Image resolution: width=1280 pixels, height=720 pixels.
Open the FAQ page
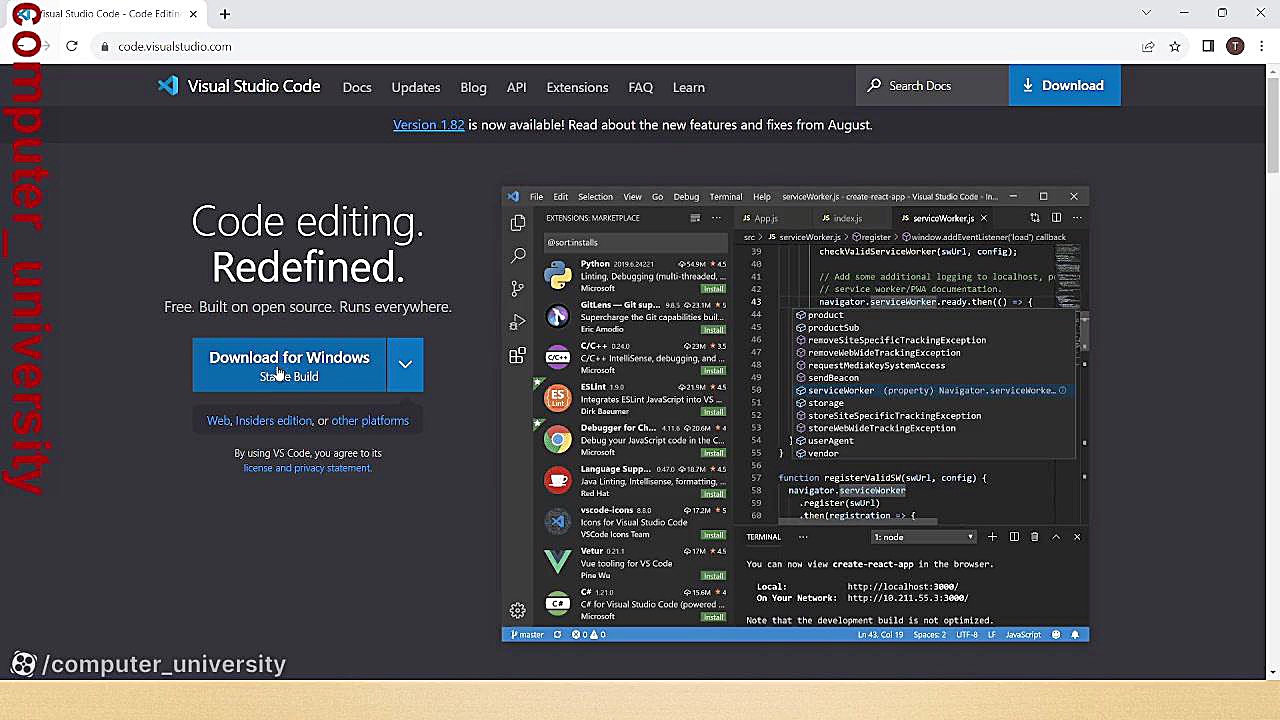click(x=640, y=87)
